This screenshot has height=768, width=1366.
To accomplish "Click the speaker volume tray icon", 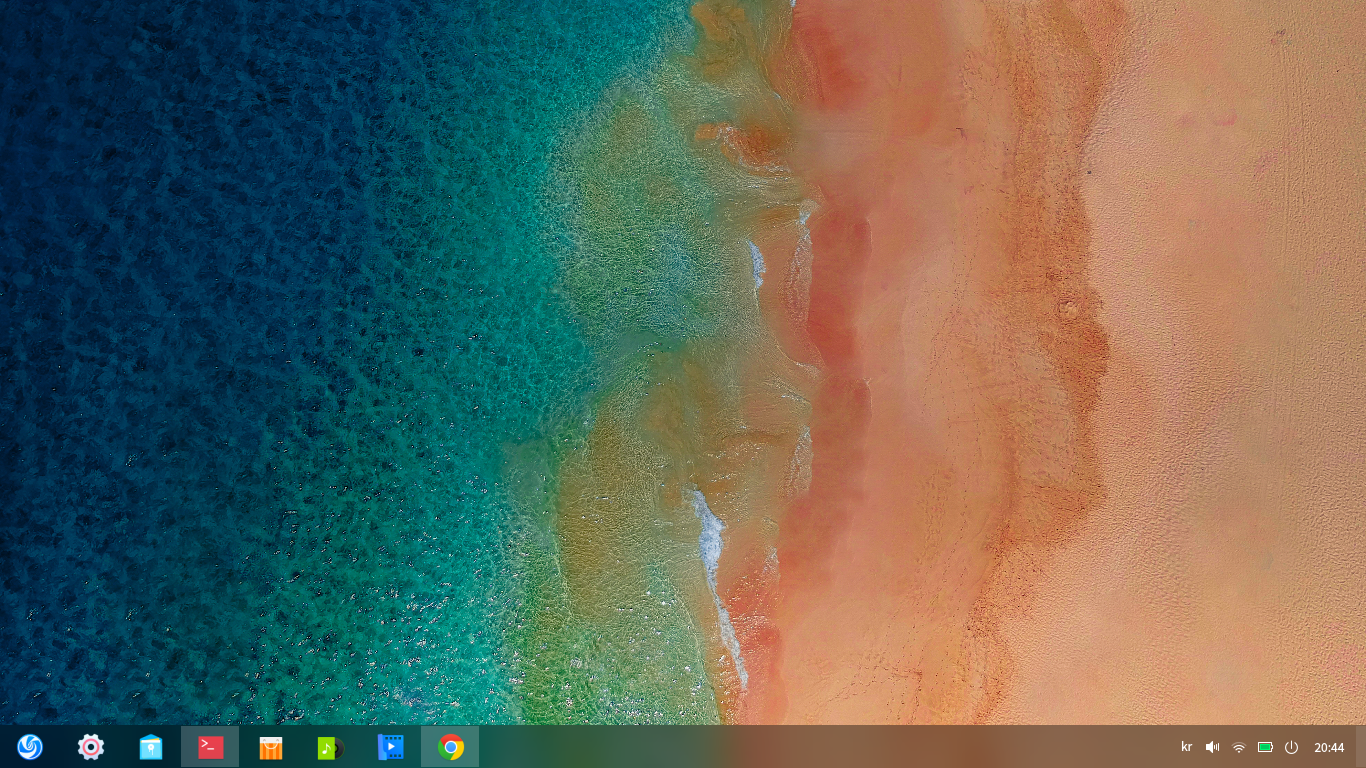I will [1212, 747].
